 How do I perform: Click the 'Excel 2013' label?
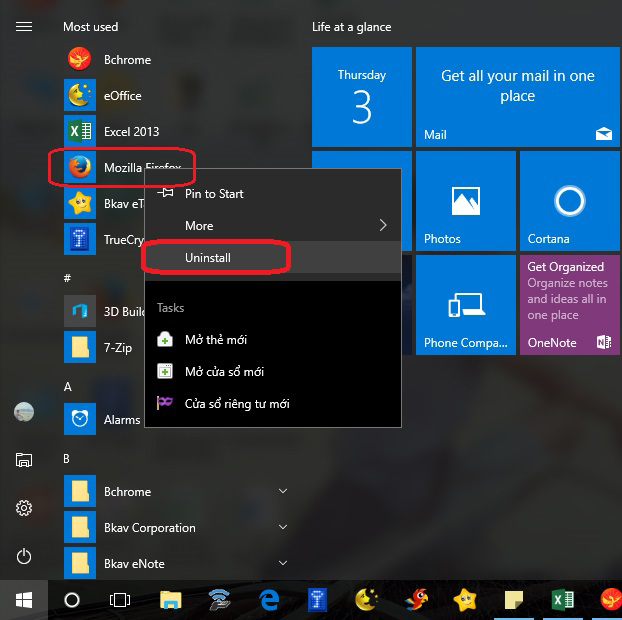[x=131, y=131]
